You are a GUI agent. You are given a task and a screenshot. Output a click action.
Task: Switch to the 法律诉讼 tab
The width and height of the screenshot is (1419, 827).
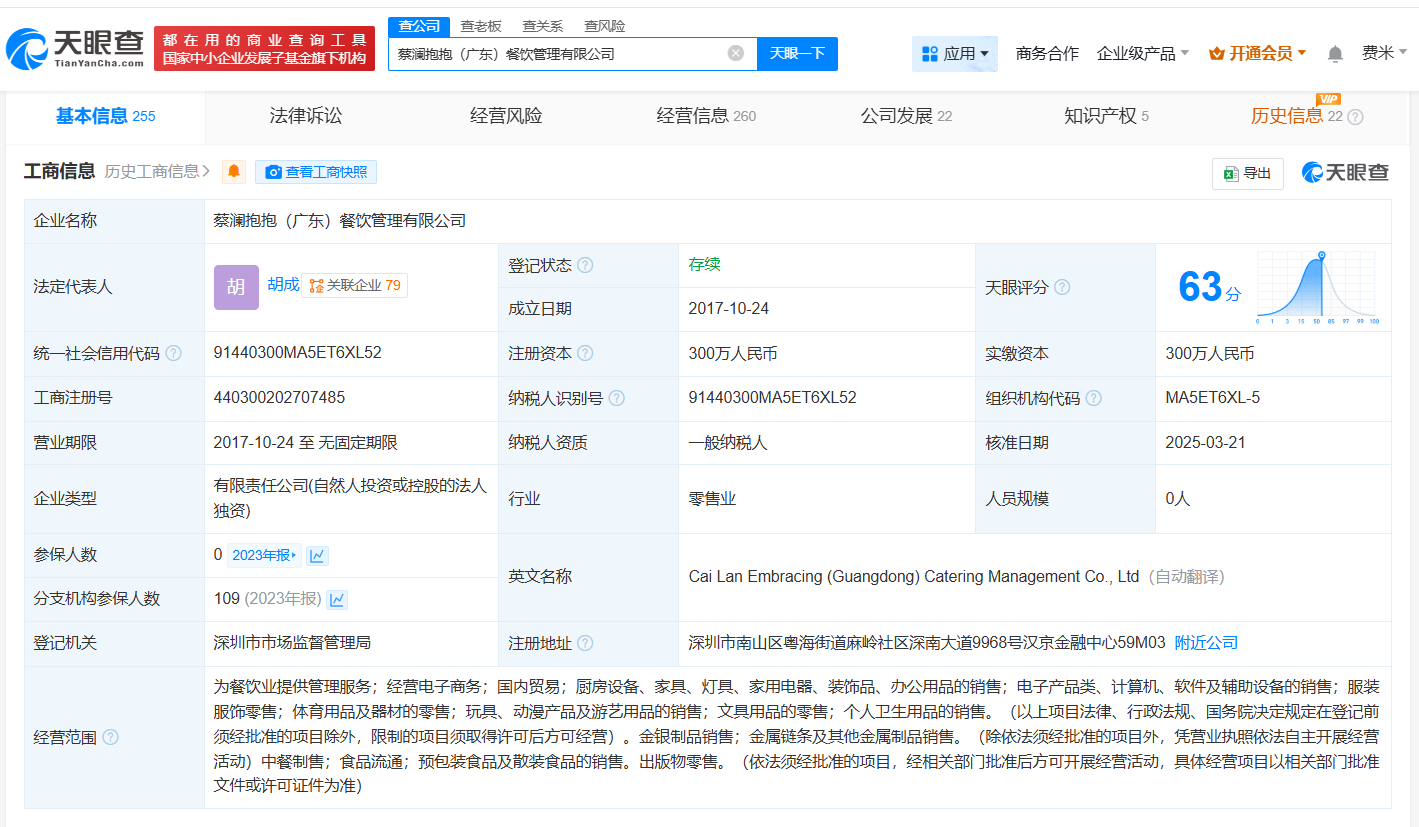point(305,116)
